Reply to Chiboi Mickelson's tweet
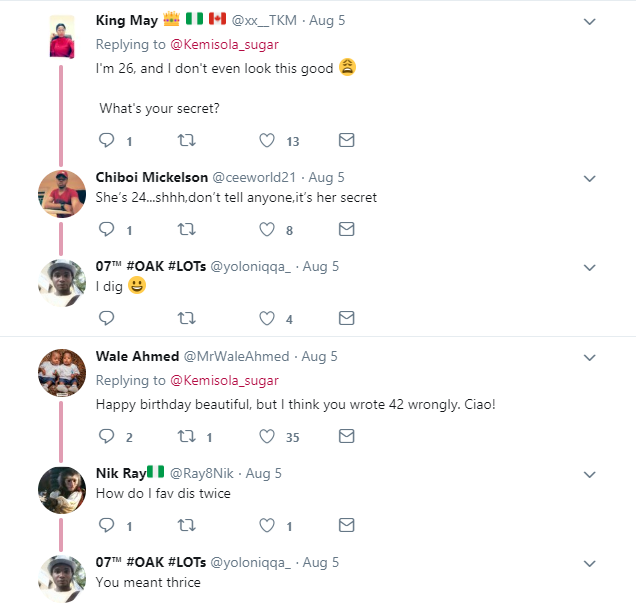The width and height of the screenshot is (636, 606). [x=107, y=229]
